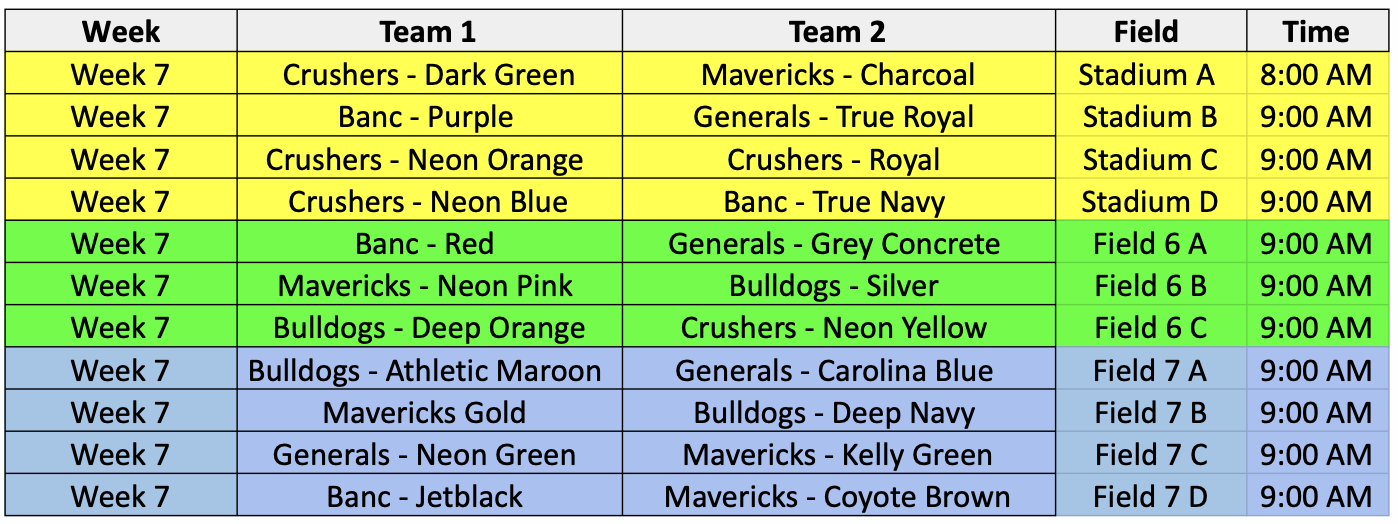
Task: Select the Field 6 C cell
Action: (1150, 328)
